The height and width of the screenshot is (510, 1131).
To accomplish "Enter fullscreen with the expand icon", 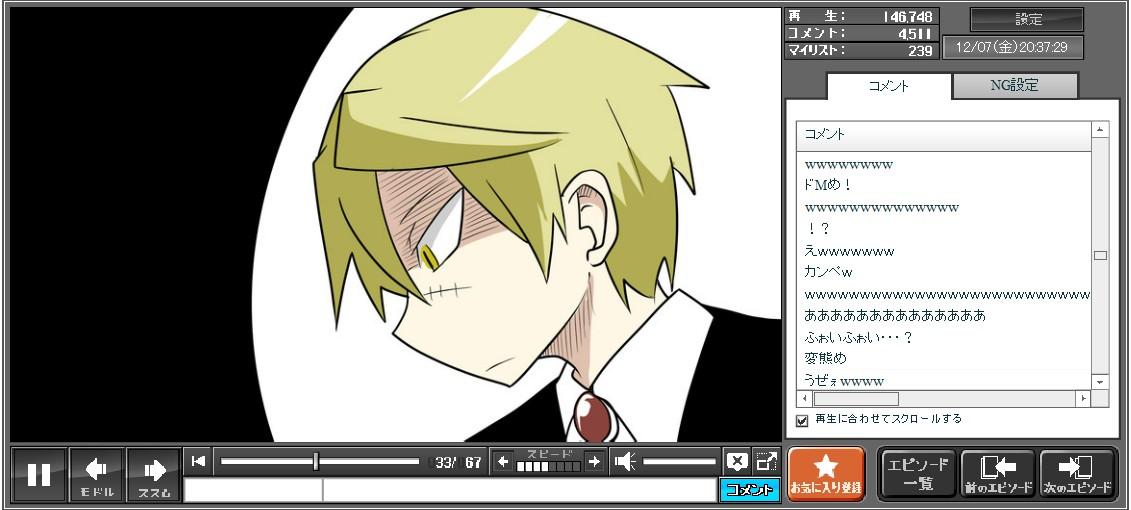I will 766,461.
